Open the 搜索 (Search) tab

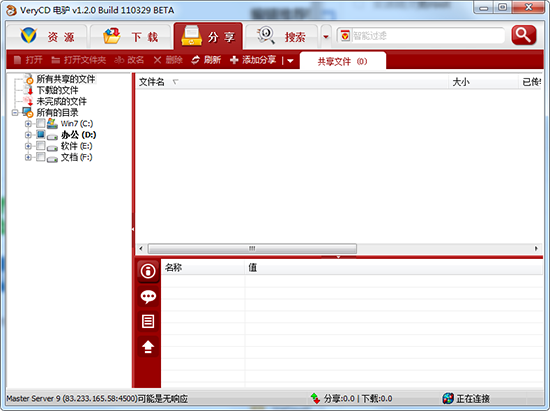click(281, 36)
